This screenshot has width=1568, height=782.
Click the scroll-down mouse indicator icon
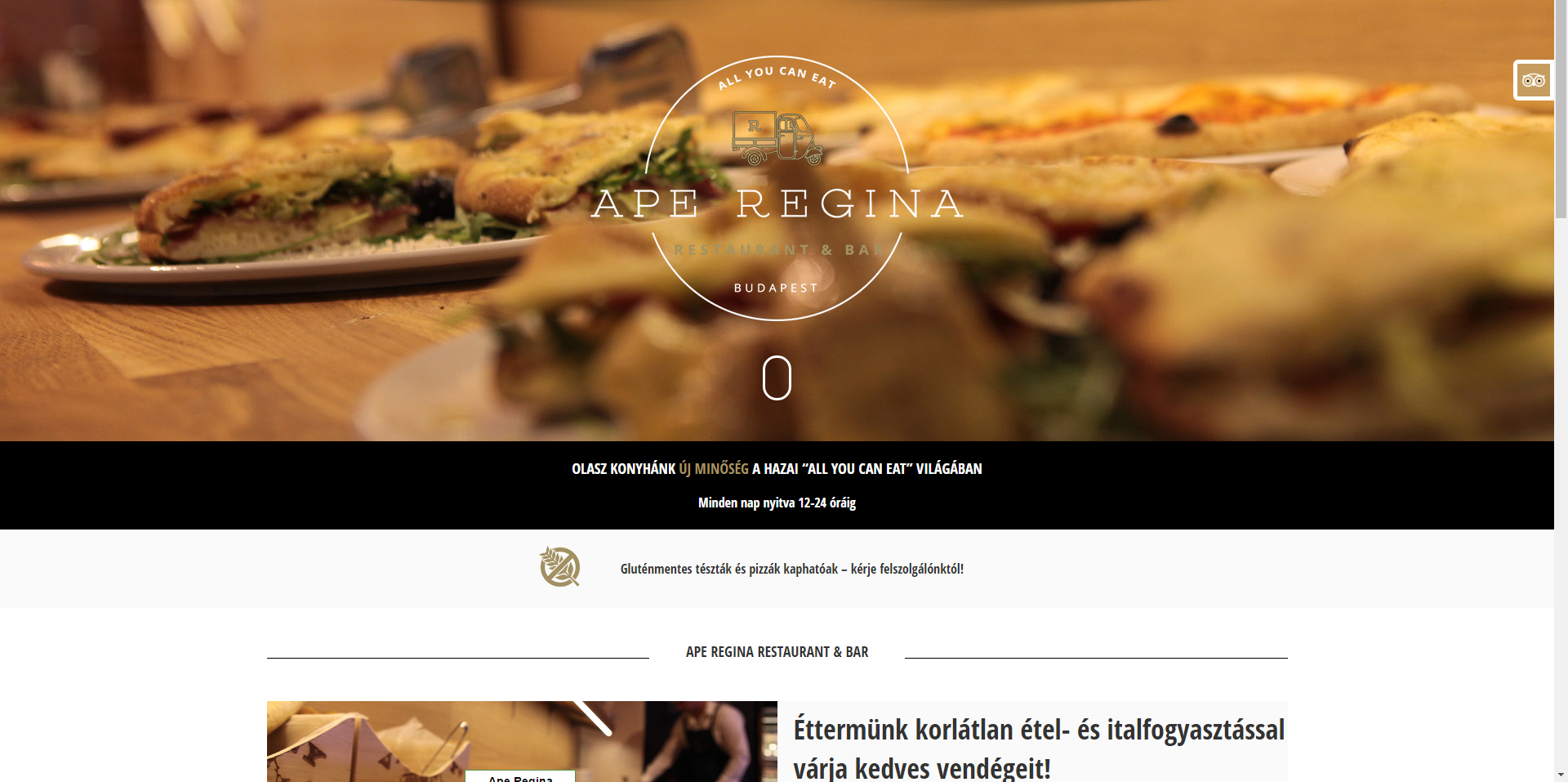coord(777,378)
